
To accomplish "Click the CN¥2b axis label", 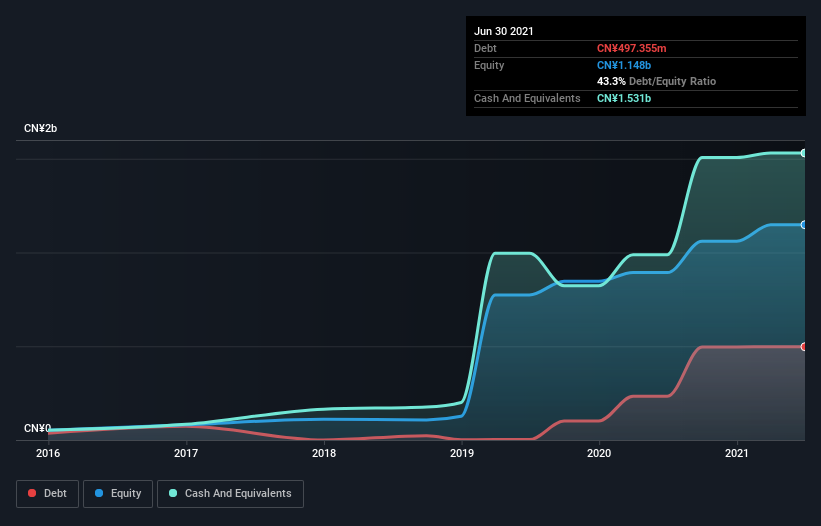I will pyautogui.click(x=40, y=128).
